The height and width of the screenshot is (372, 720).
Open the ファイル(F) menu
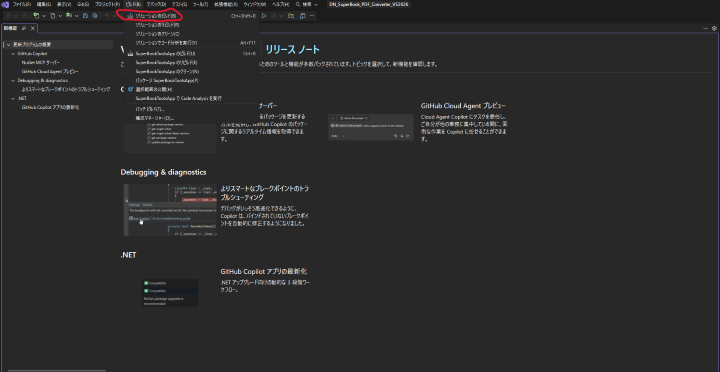pyautogui.click(x=22, y=4)
